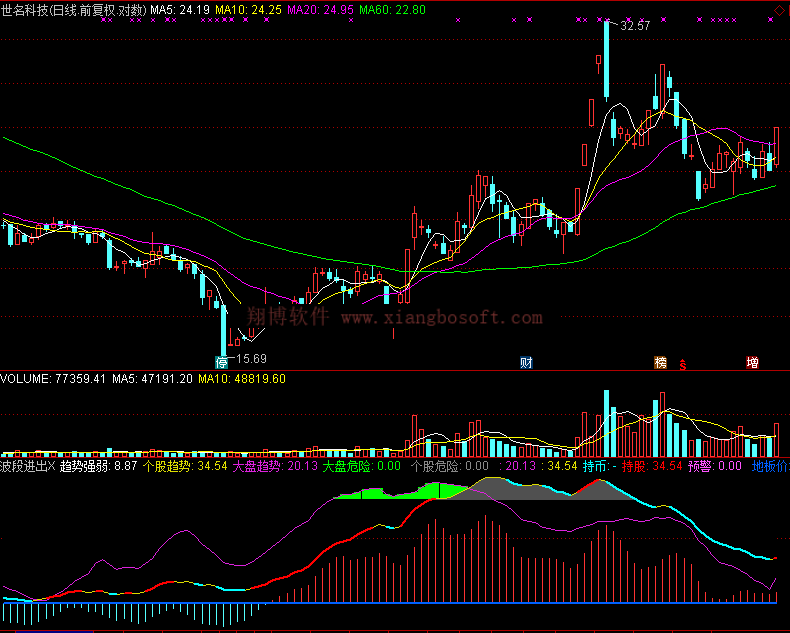Click the 停 (trading halt) marker icon
790x633 pixels.
[221, 362]
